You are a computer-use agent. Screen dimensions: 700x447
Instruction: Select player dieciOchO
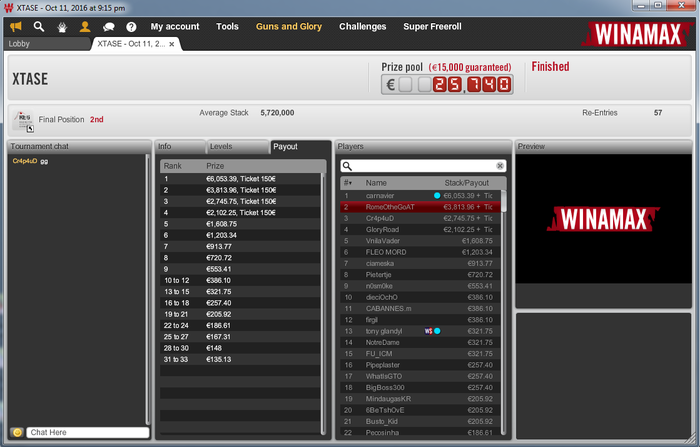coord(420,297)
